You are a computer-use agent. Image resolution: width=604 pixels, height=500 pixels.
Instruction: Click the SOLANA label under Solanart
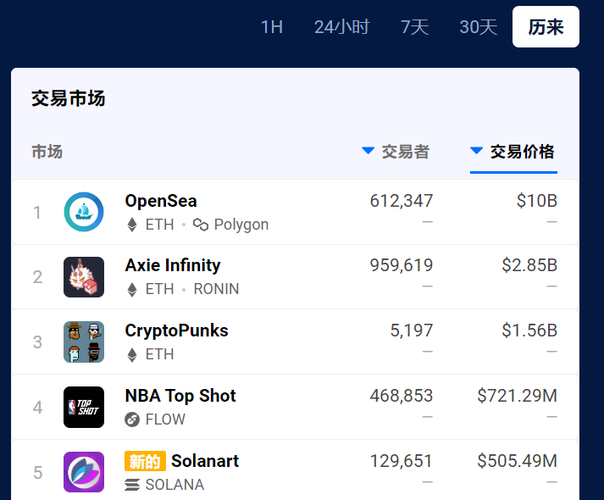coord(174,485)
